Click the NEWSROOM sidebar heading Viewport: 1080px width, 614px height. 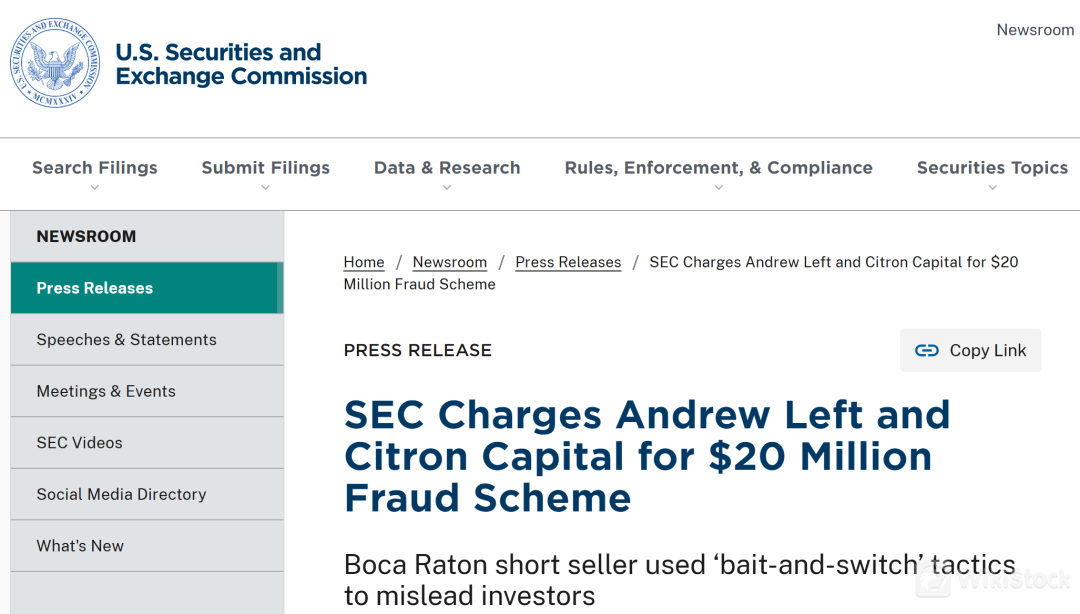tap(86, 237)
